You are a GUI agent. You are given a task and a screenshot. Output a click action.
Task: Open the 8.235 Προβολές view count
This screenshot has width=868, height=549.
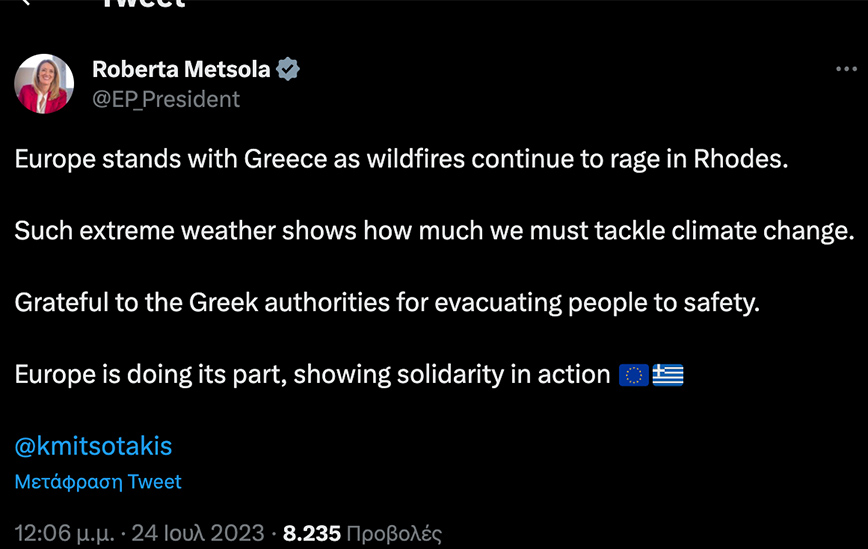pyautogui.click(x=362, y=533)
